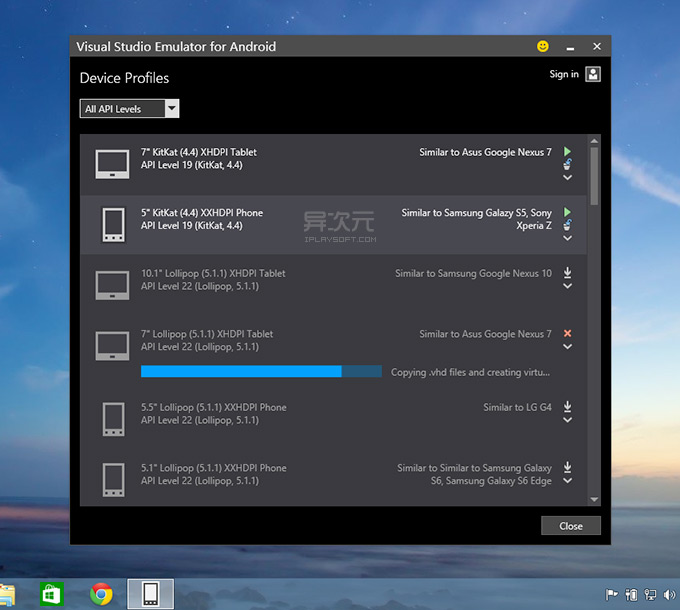The image size is (680, 610).
Task: Open the All API Levels dropdown
Action: tap(129, 108)
